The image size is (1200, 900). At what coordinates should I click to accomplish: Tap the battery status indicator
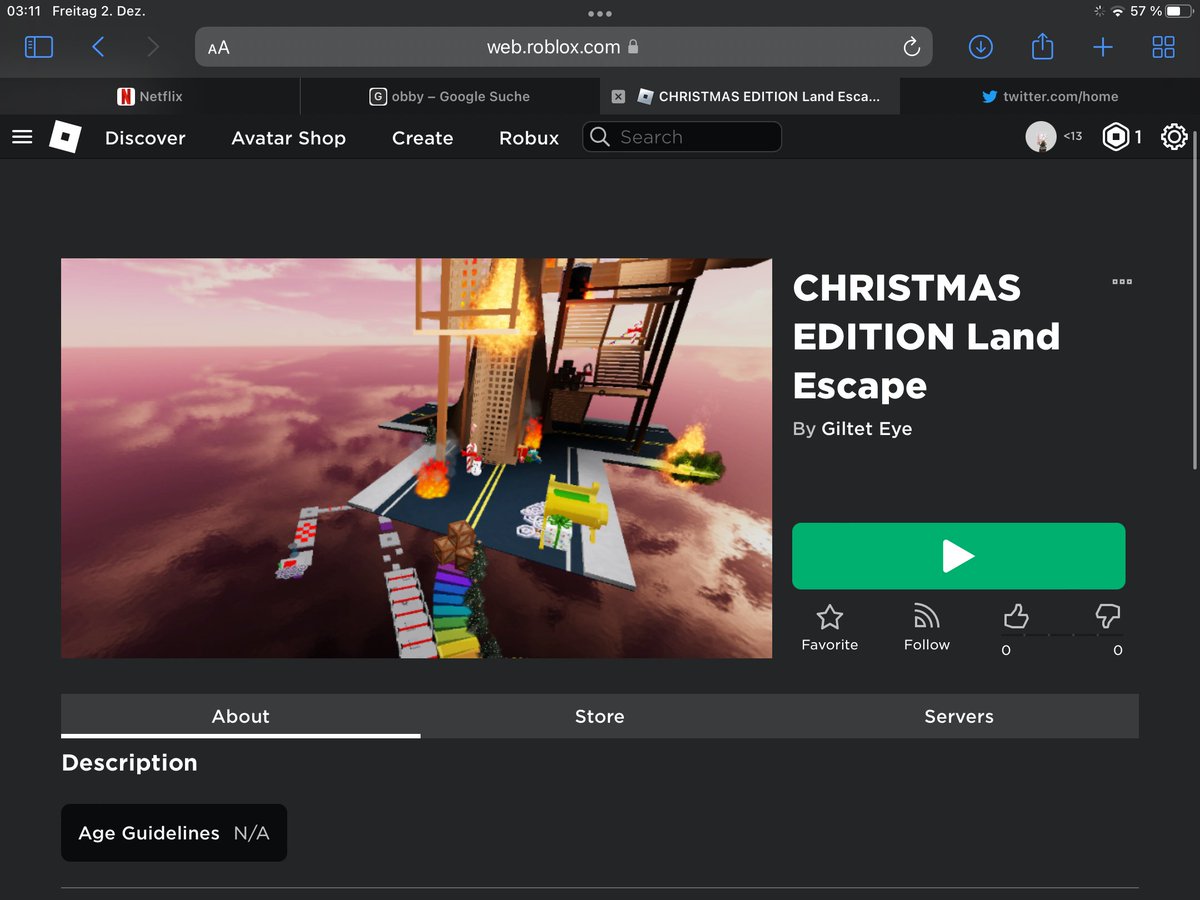coord(1179,11)
